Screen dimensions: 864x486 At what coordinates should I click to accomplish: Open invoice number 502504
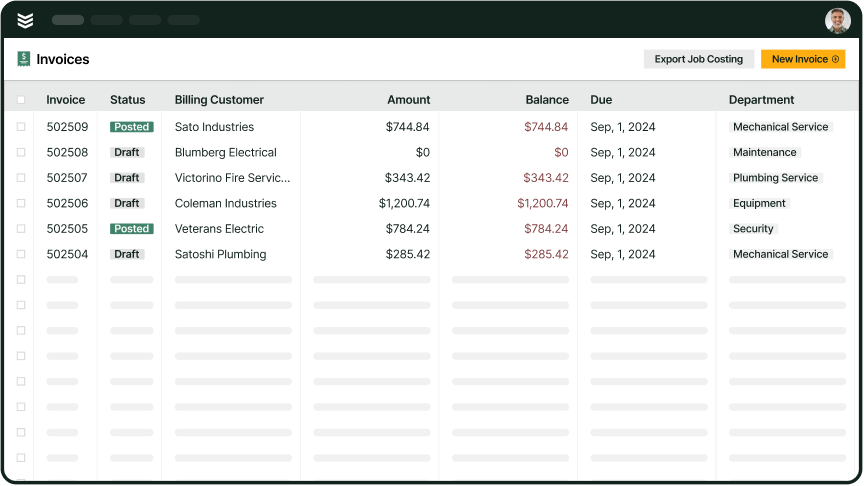tap(67, 254)
